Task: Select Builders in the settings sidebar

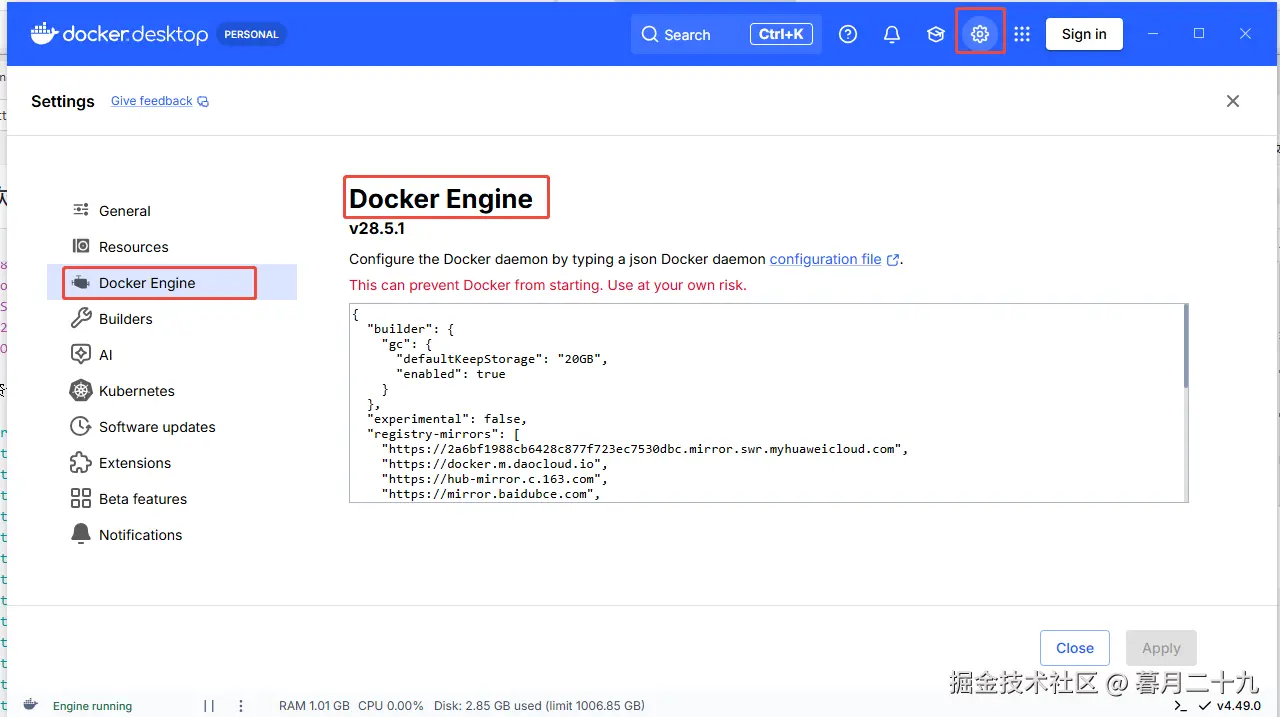Action: pos(172,319)
